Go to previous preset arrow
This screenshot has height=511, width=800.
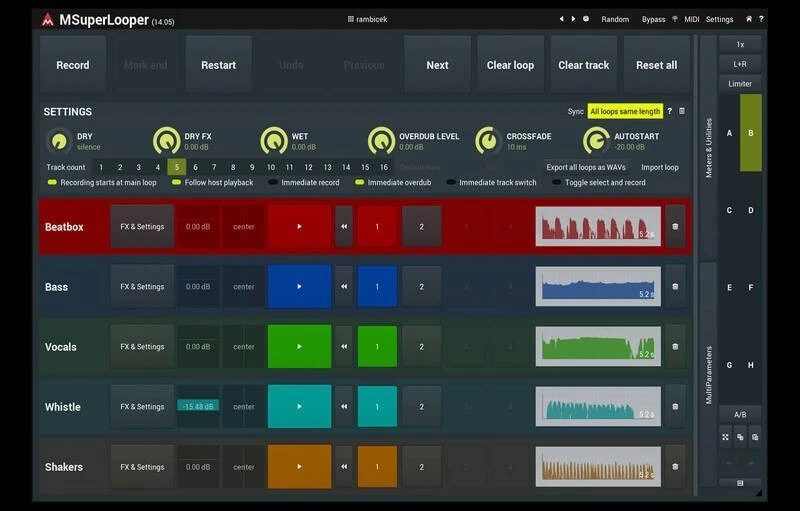point(561,19)
